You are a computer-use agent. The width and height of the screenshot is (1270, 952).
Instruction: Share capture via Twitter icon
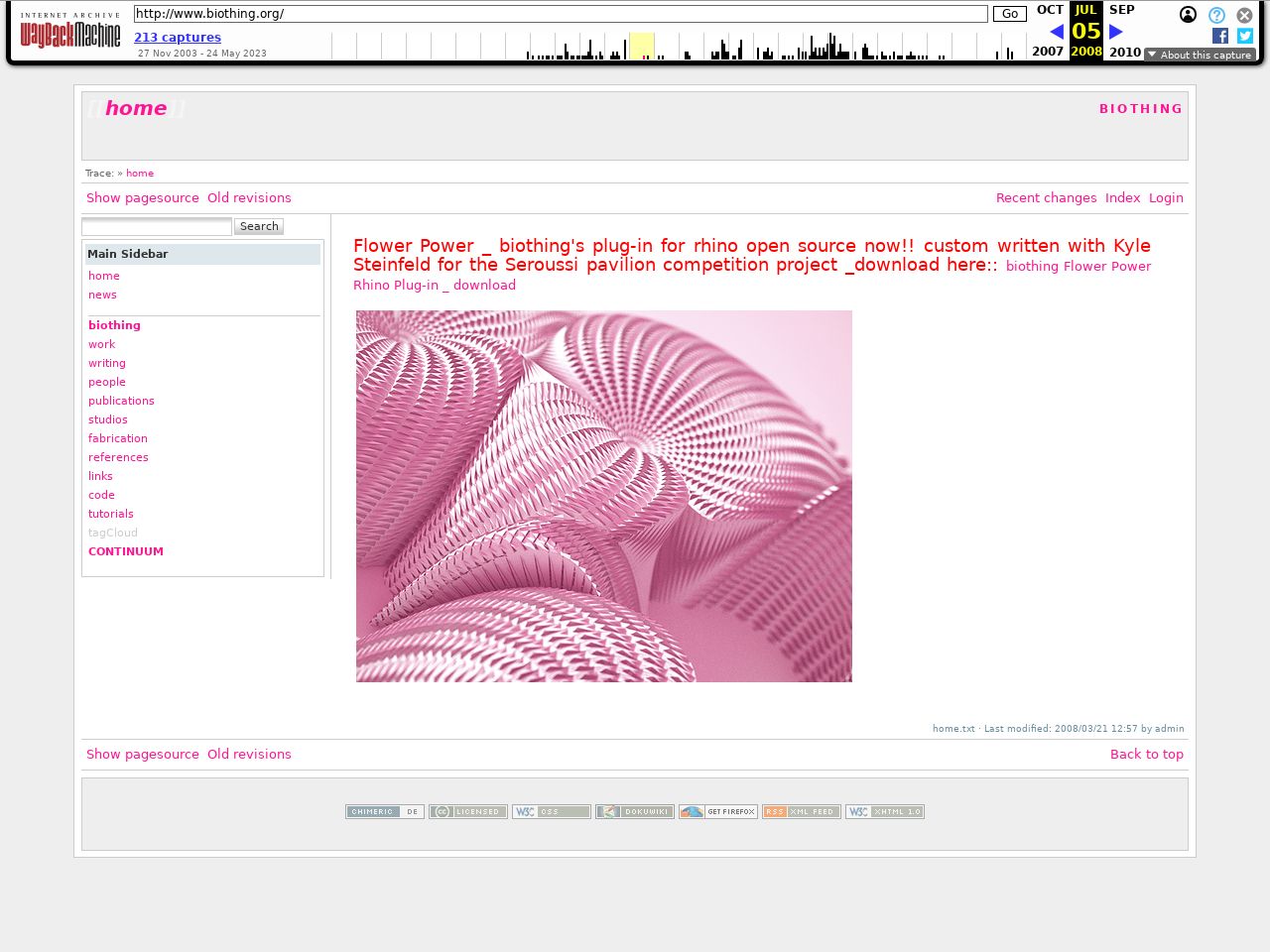pyautogui.click(x=1245, y=36)
